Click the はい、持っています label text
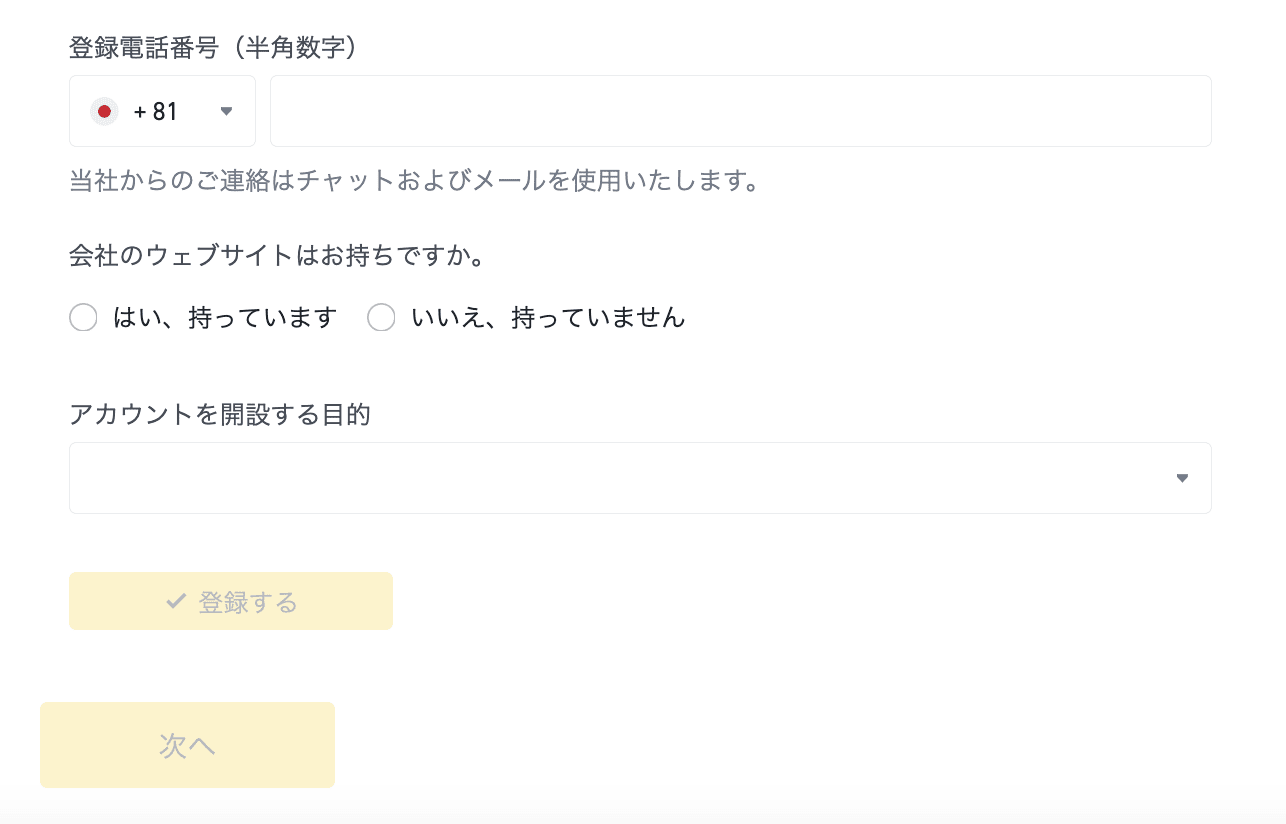 tap(225, 318)
